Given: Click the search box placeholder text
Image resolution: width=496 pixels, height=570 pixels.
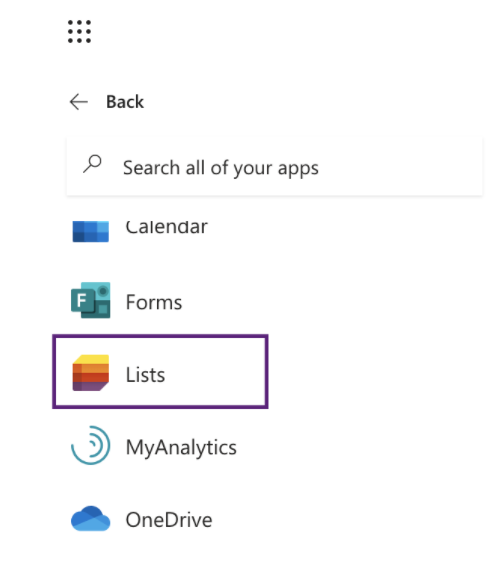Looking at the screenshot, I should click(221, 168).
